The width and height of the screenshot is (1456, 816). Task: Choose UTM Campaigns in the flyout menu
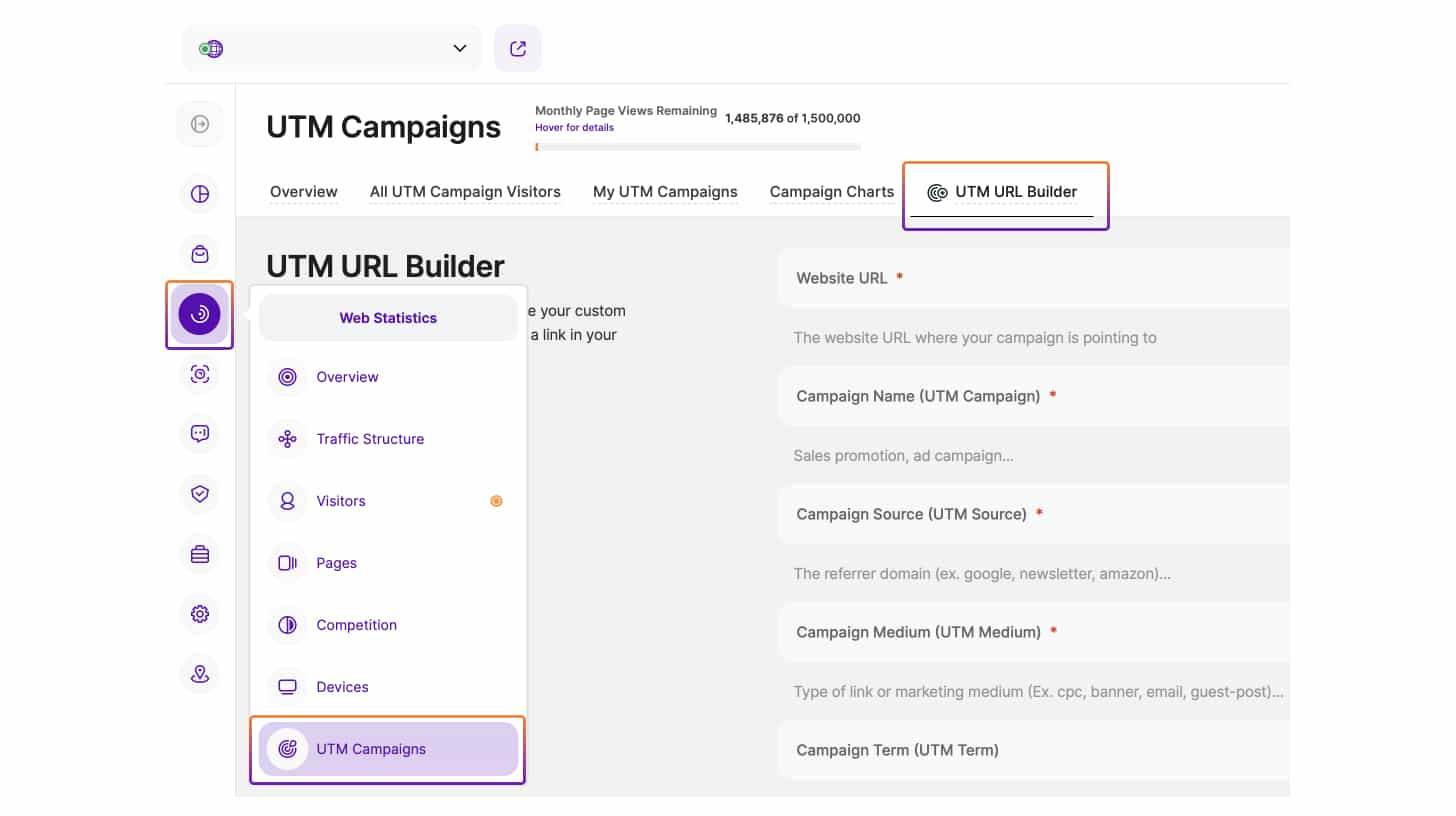pyautogui.click(x=371, y=749)
